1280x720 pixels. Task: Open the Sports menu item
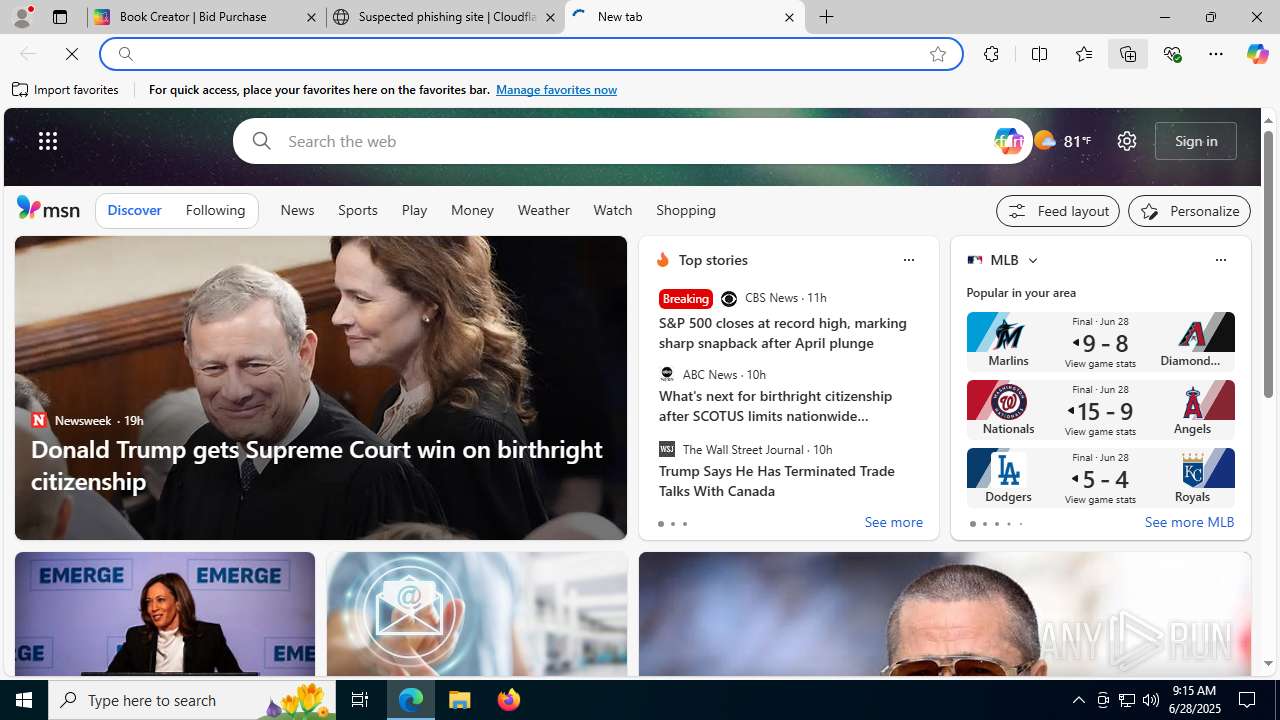(x=357, y=210)
